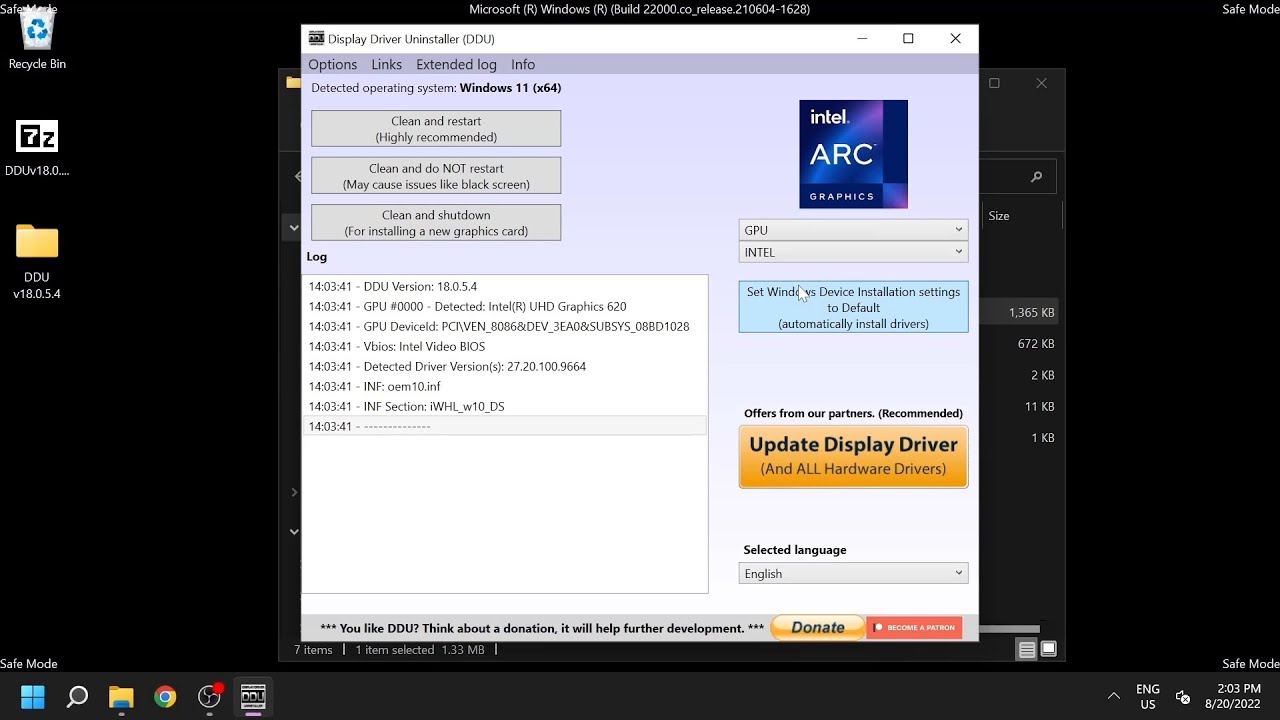The image size is (1280, 720).
Task: Select the INF: oem10.inf log line
Action: (x=505, y=386)
